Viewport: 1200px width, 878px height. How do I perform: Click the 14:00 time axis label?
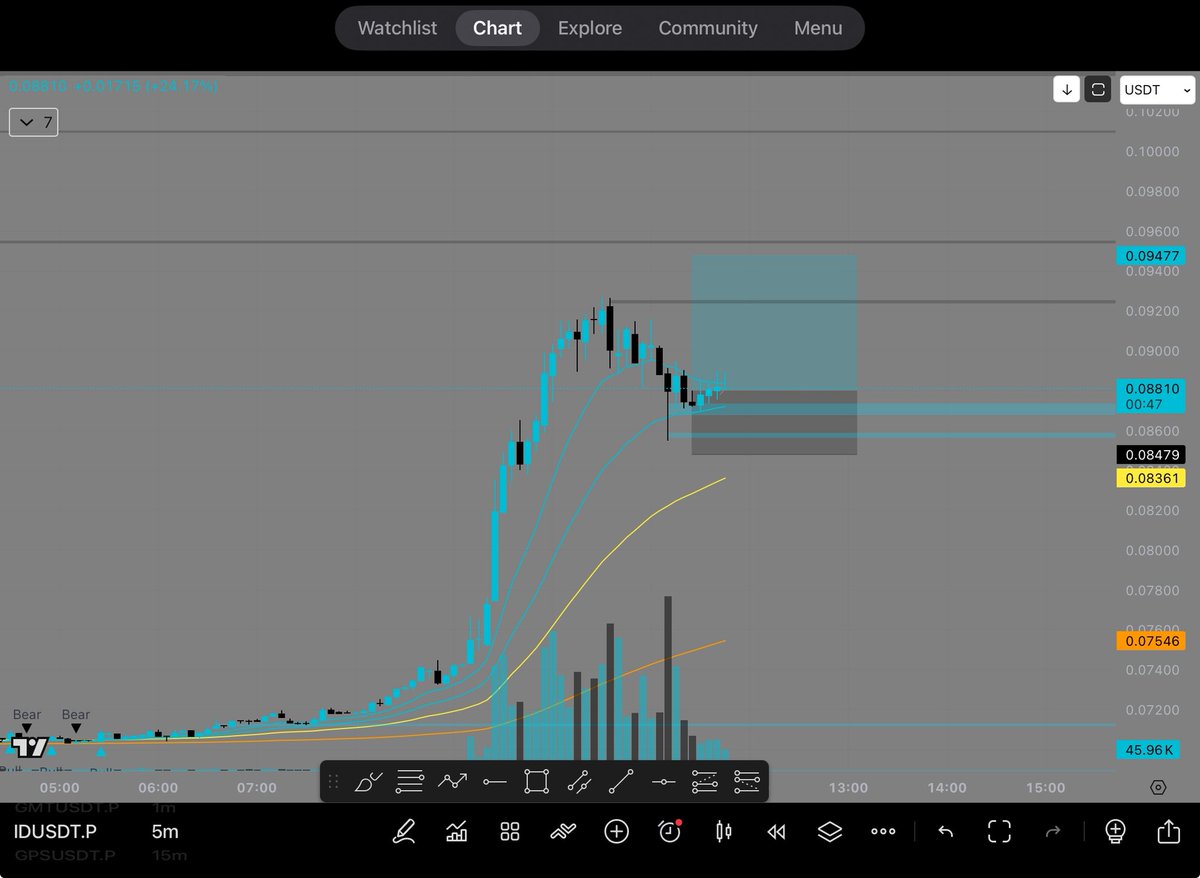point(946,788)
